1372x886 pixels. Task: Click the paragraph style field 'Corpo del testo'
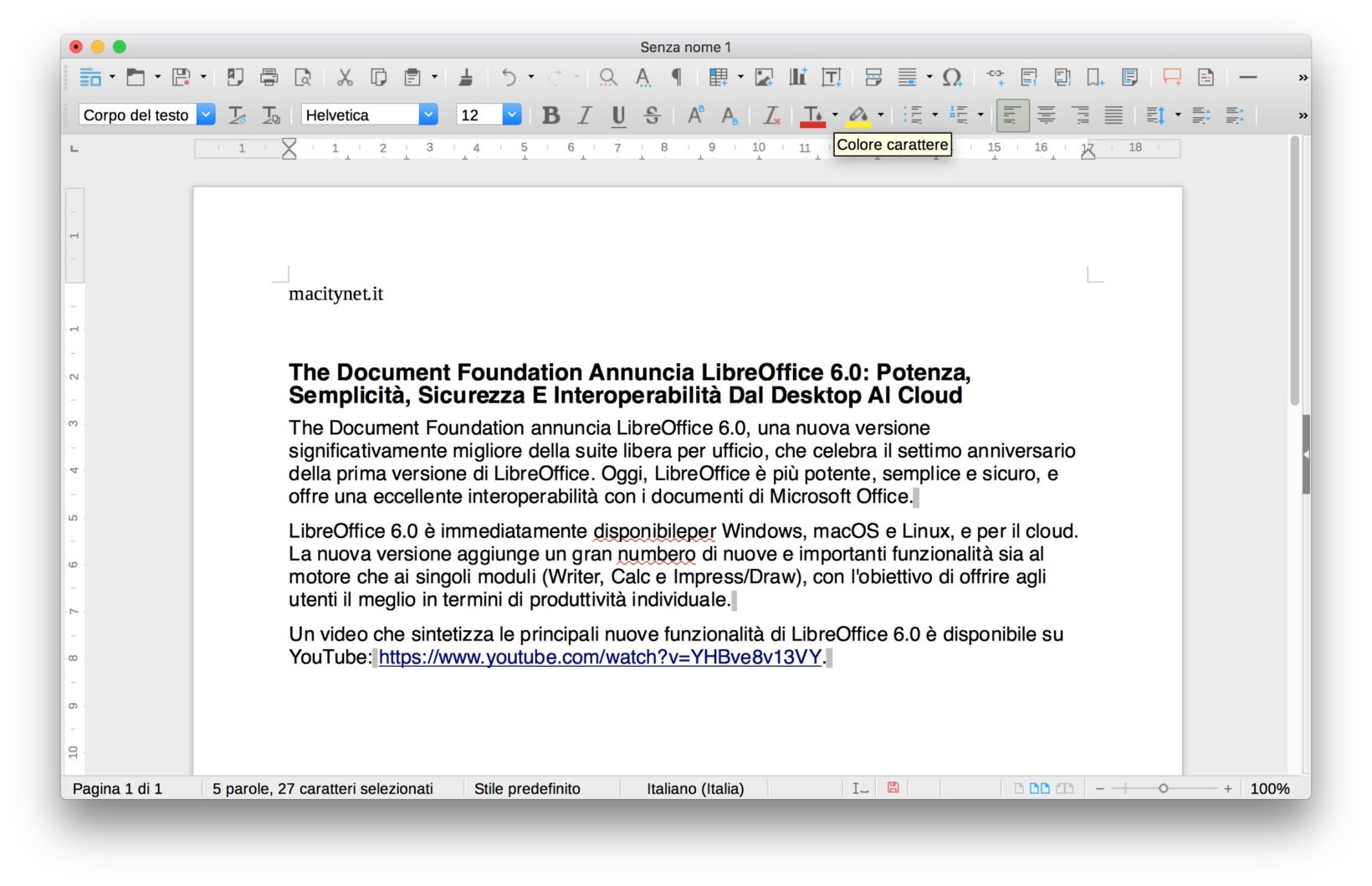[x=138, y=115]
